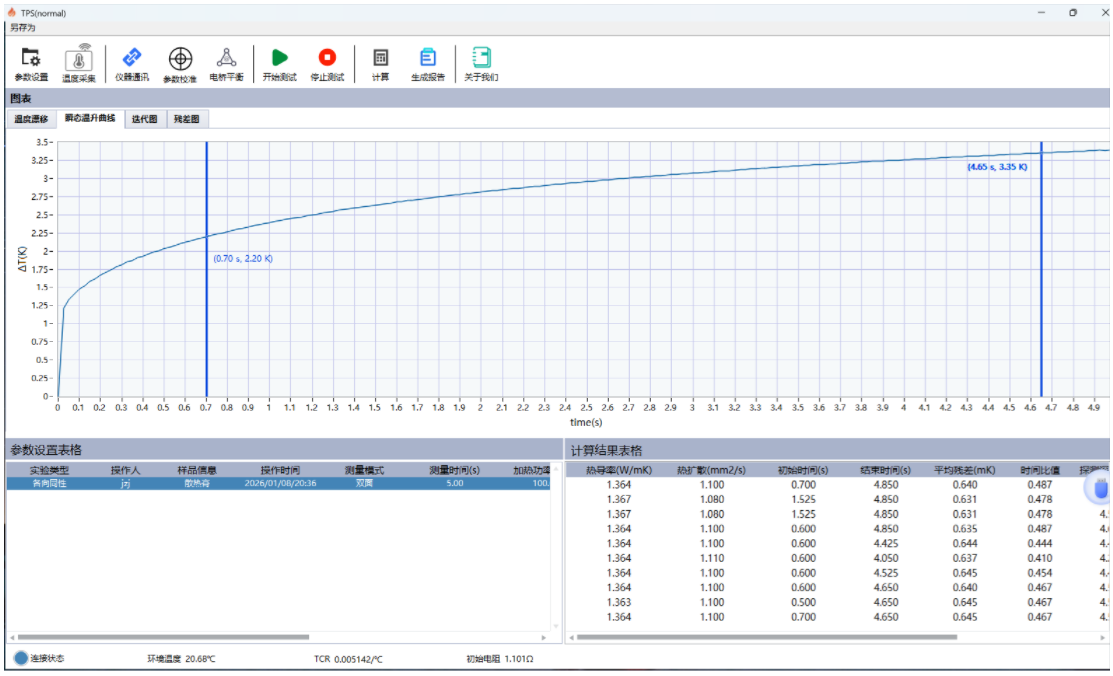Click the 电桥平衡 bridge balance icon
This screenshot has height=676, width=1113.
pyautogui.click(x=227, y=64)
